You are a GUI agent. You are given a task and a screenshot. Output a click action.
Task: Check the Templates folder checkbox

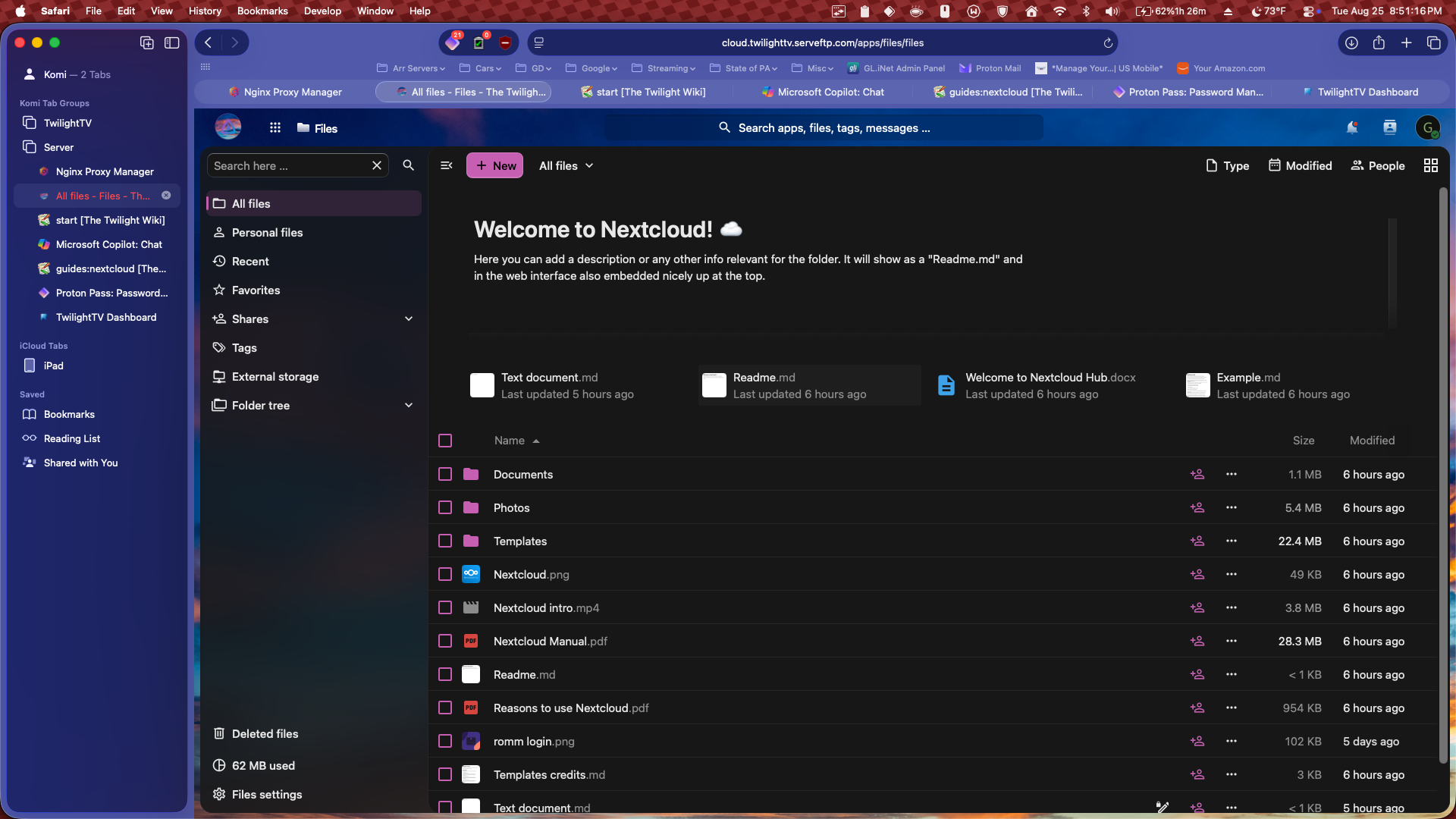click(445, 541)
